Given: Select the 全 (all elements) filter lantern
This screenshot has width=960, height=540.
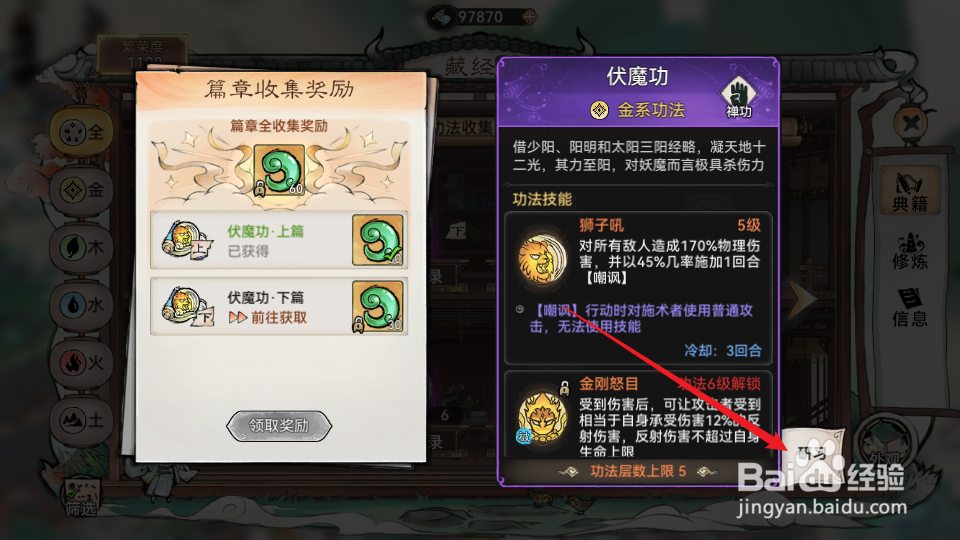Looking at the screenshot, I should click(x=81, y=132).
